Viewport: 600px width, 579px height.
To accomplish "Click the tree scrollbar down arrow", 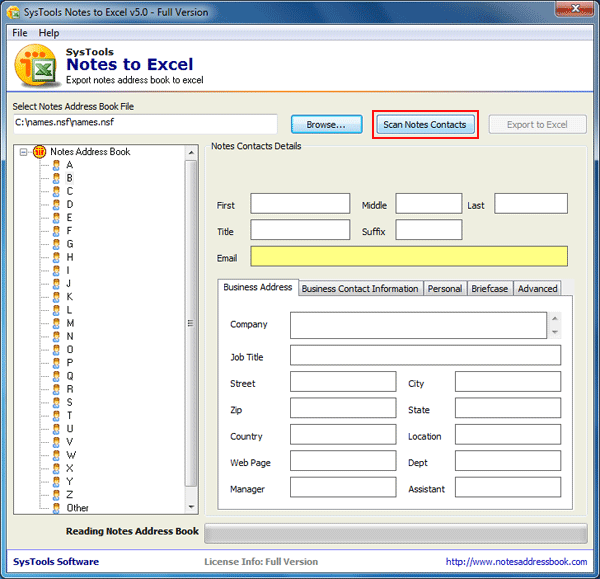I will (191, 507).
